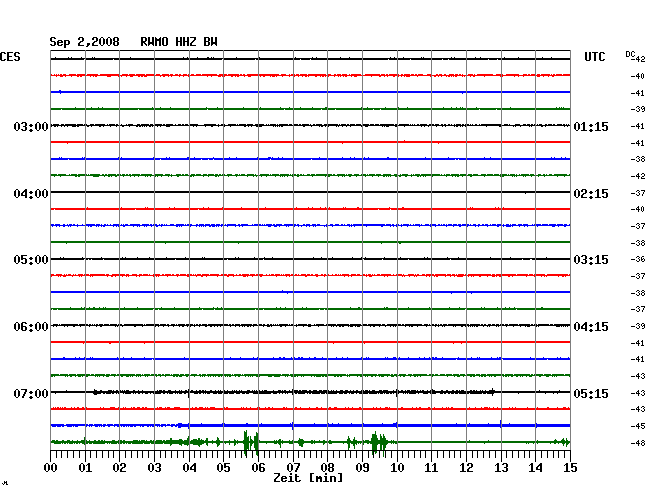Image resolution: width=650 pixels, height=494 pixels.
Task: Select the "13" minute axis label
Action: tap(501, 468)
